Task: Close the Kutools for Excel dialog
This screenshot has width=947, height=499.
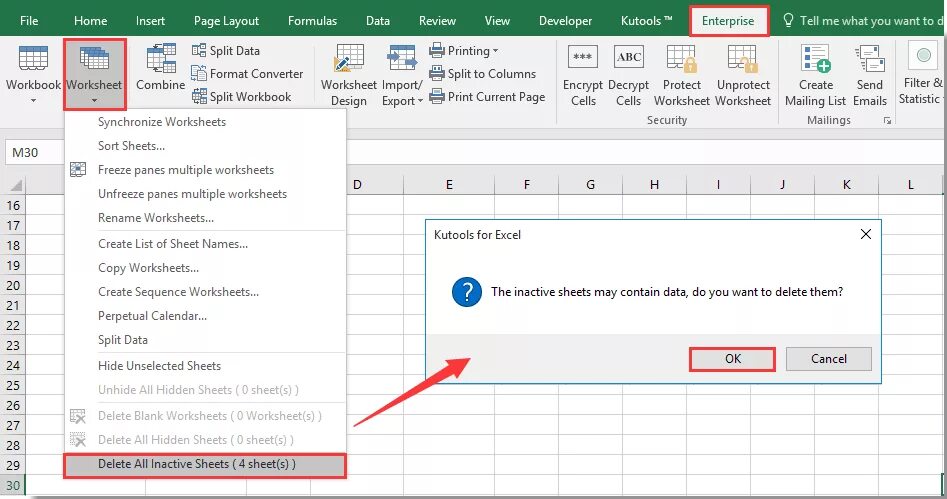Action: (865, 234)
